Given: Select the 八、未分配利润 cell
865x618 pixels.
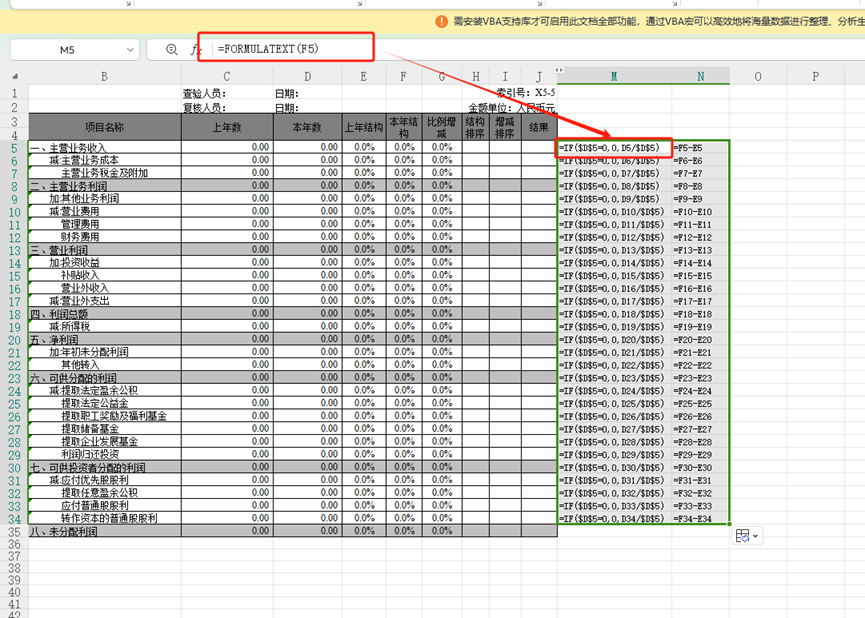Looking at the screenshot, I should [x=104, y=531].
